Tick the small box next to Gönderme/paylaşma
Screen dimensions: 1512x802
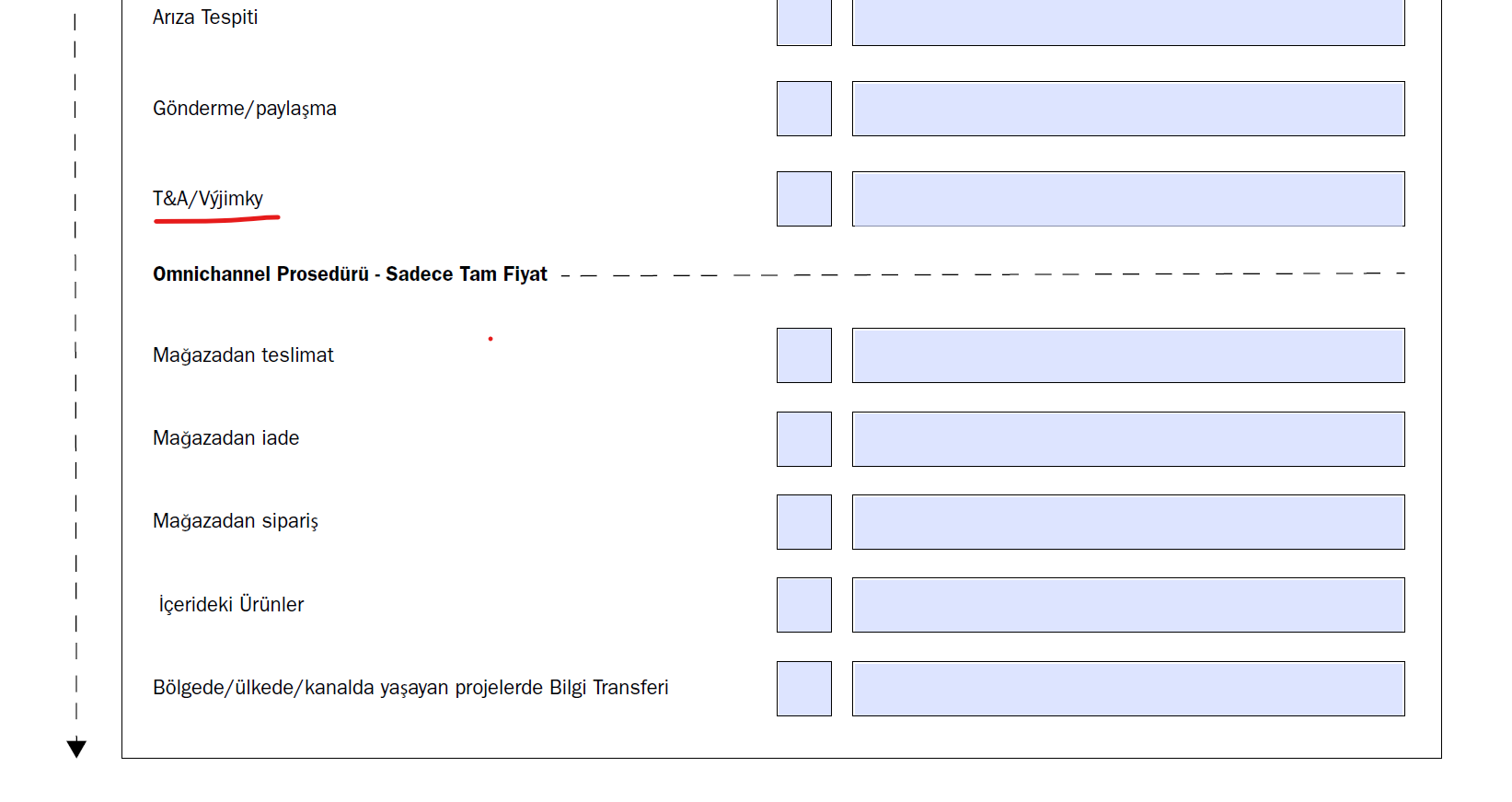pyautogui.click(x=804, y=109)
